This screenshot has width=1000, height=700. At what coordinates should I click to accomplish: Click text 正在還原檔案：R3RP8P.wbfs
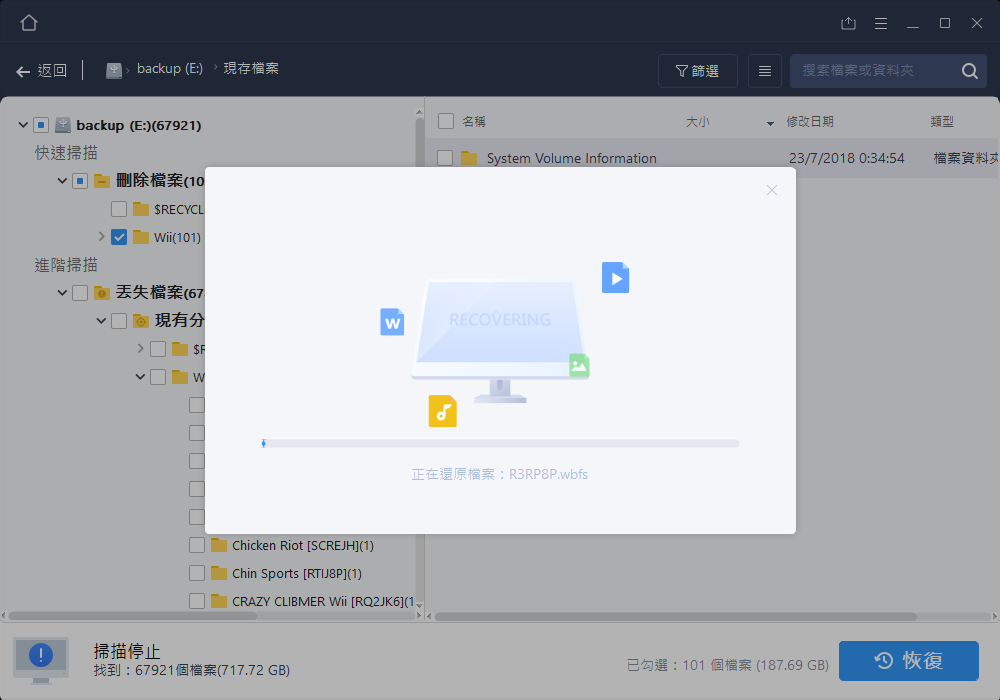point(500,474)
